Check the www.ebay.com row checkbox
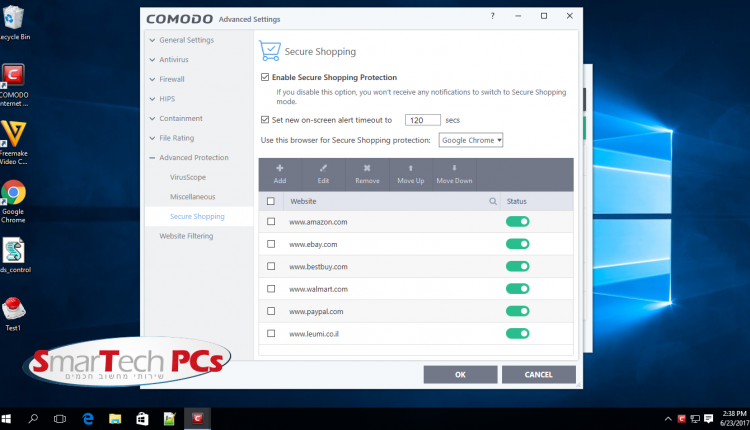This screenshot has height=430, width=750. (x=271, y=244)
